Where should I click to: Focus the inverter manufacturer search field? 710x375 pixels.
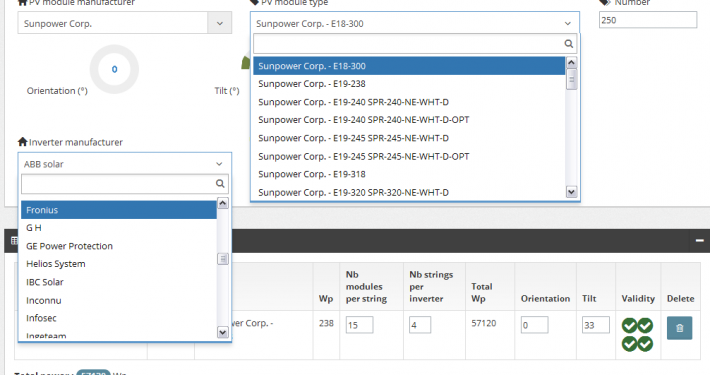coord(125,183)
